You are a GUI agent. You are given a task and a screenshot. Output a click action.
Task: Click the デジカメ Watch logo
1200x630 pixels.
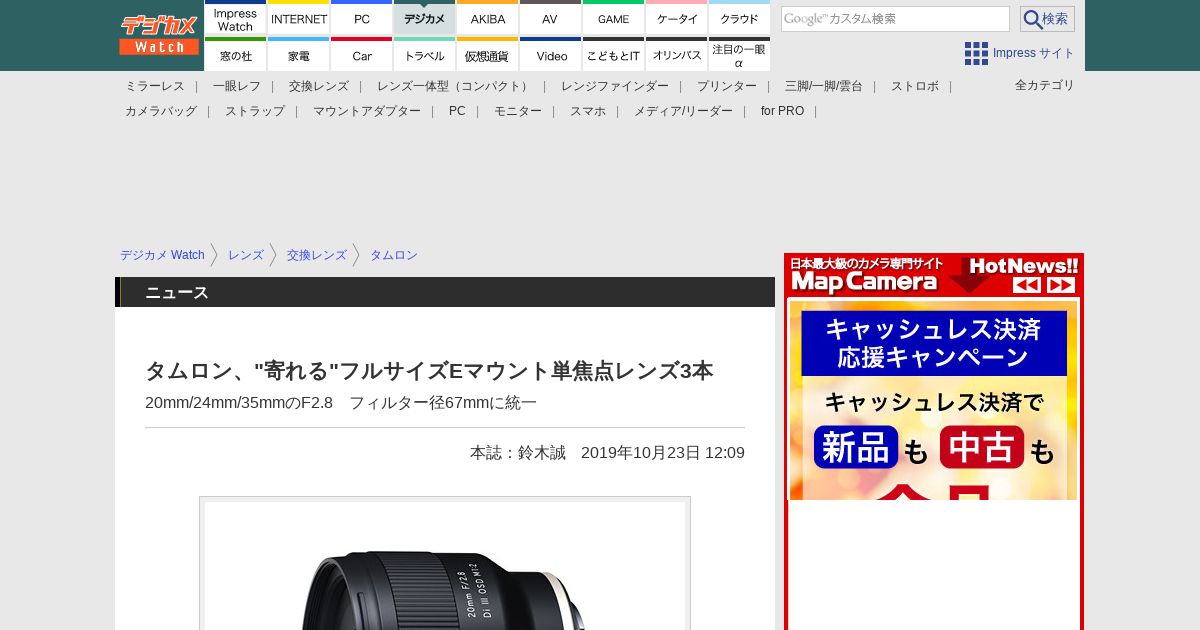(159, 35)
